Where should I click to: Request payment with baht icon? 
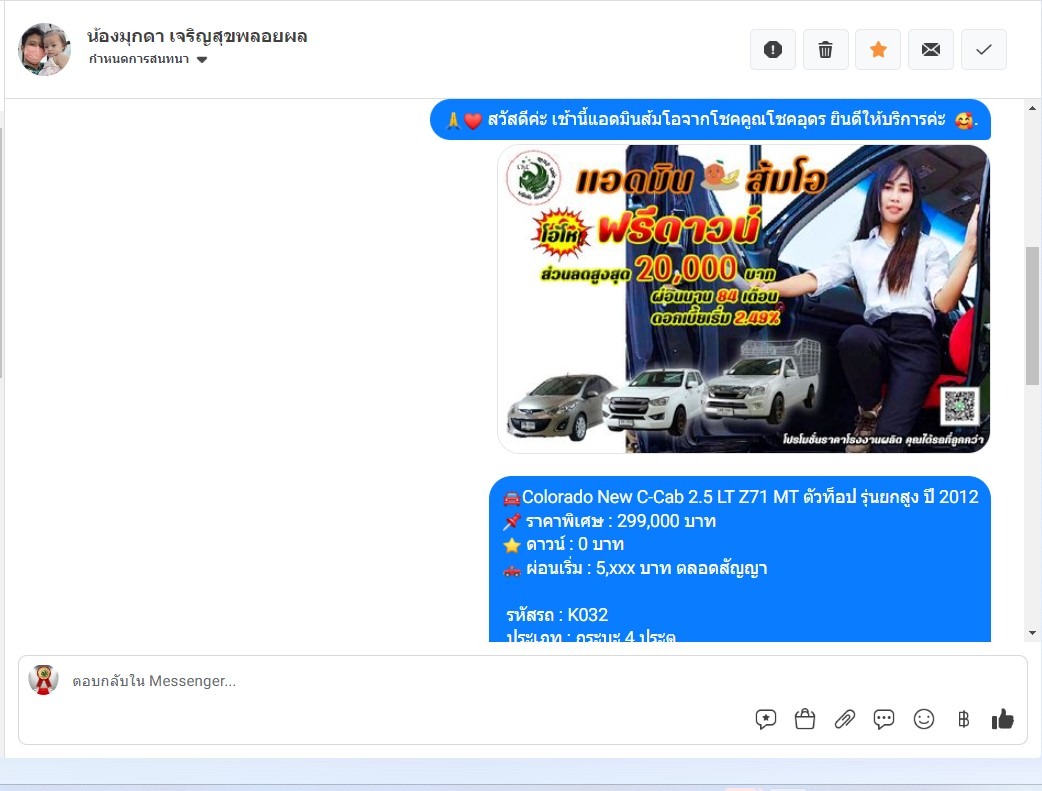964,719
